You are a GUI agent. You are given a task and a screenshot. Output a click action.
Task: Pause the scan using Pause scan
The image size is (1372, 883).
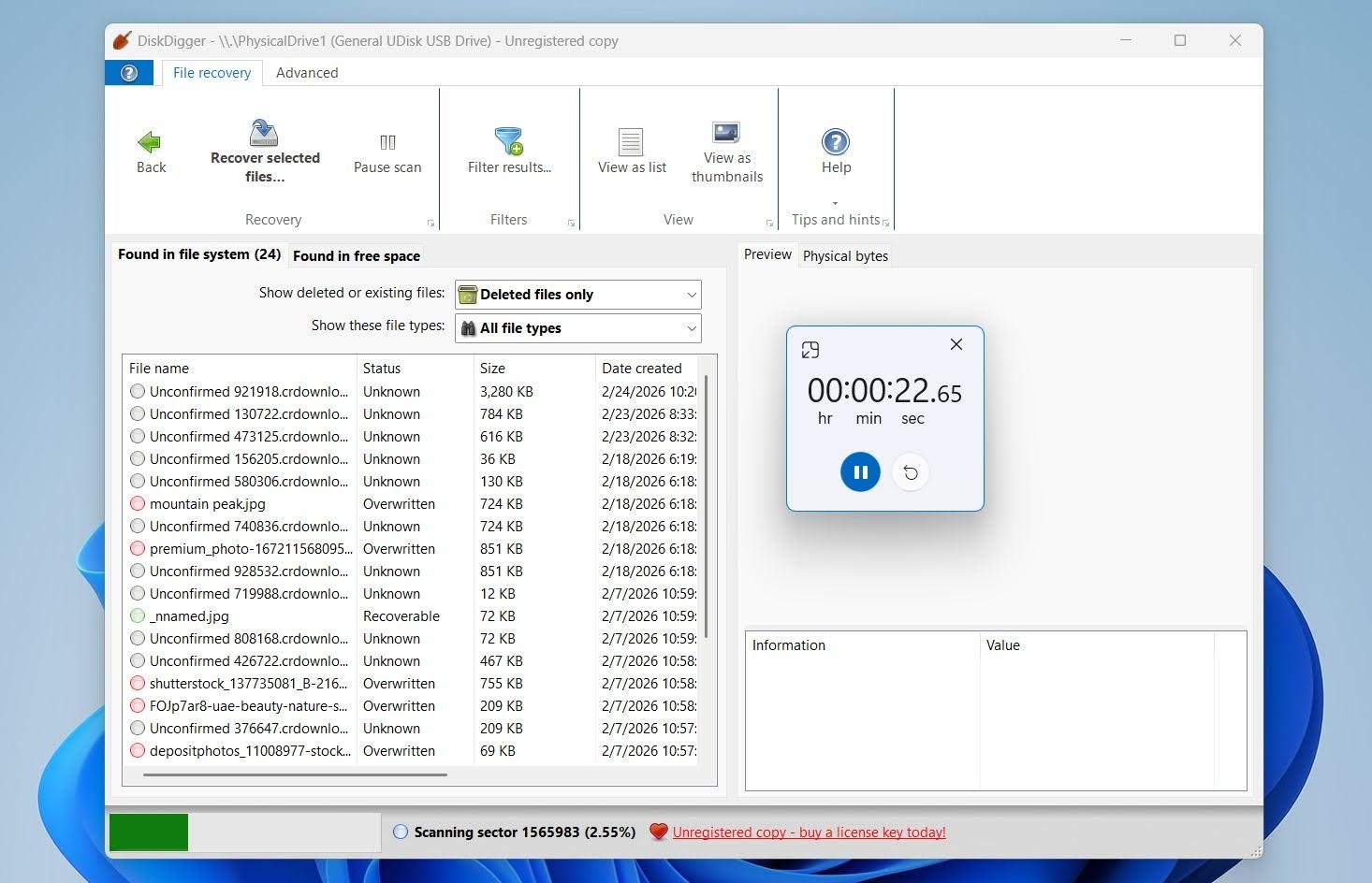click(x=387, y=152)
